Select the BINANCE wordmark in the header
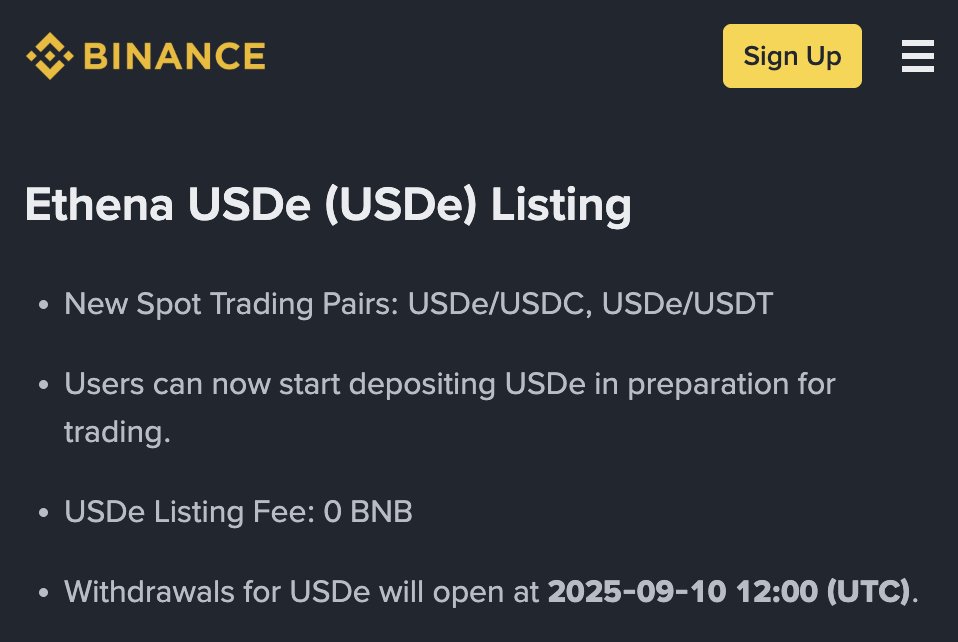 pos(176,56)
